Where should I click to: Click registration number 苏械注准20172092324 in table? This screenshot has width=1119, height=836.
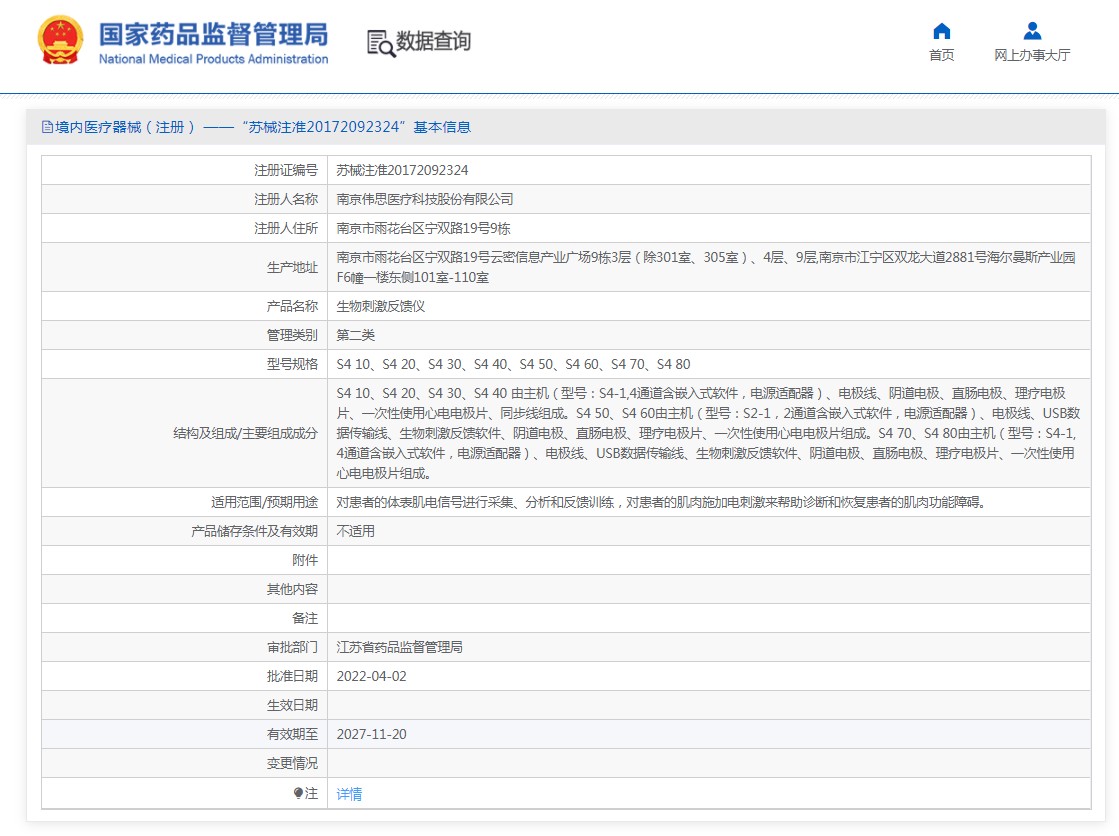pos(402,170)
